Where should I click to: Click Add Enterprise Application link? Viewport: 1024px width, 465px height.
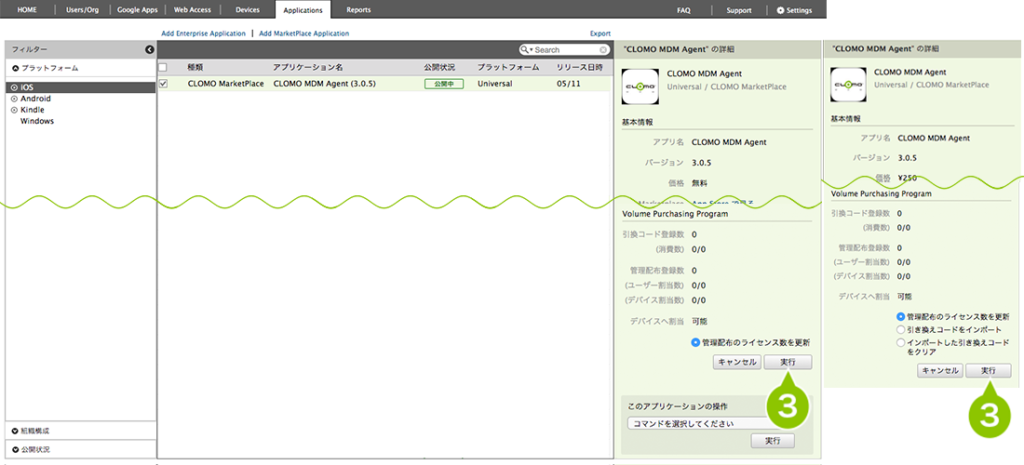[203, 33]
